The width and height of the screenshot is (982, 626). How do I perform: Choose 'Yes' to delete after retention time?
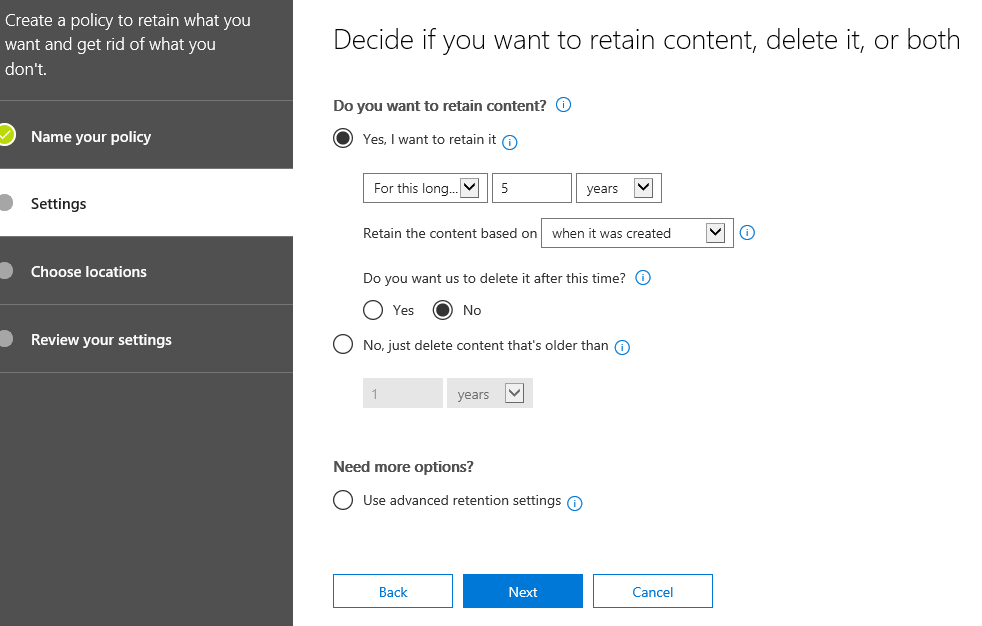[373, 310]
